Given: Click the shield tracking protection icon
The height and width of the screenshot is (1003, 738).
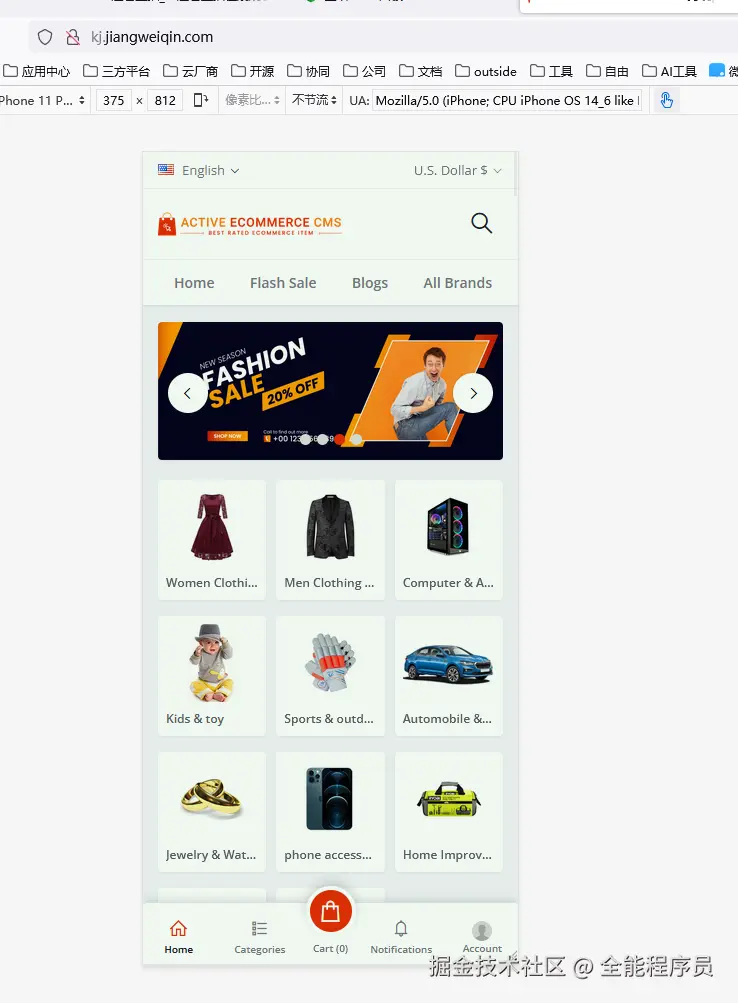Looking at the screenshot, I should pyautogui.click(x=45, y=37).
